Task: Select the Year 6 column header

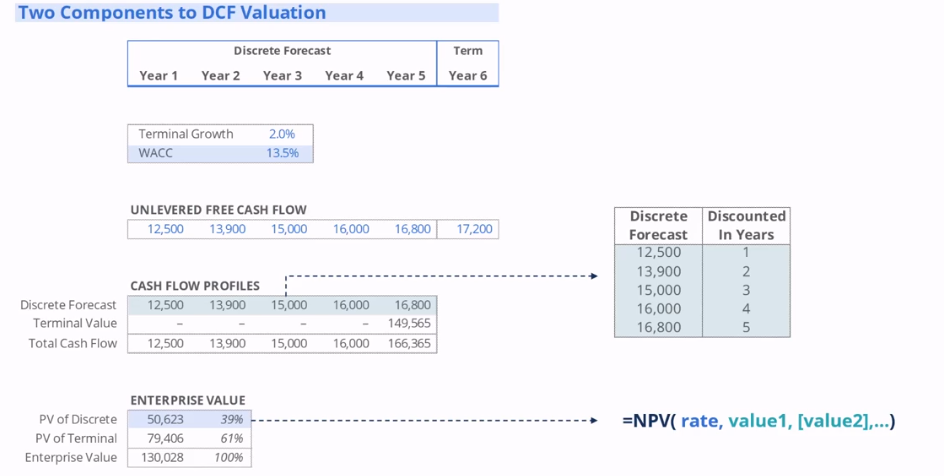Action: (x=468, y=75)
